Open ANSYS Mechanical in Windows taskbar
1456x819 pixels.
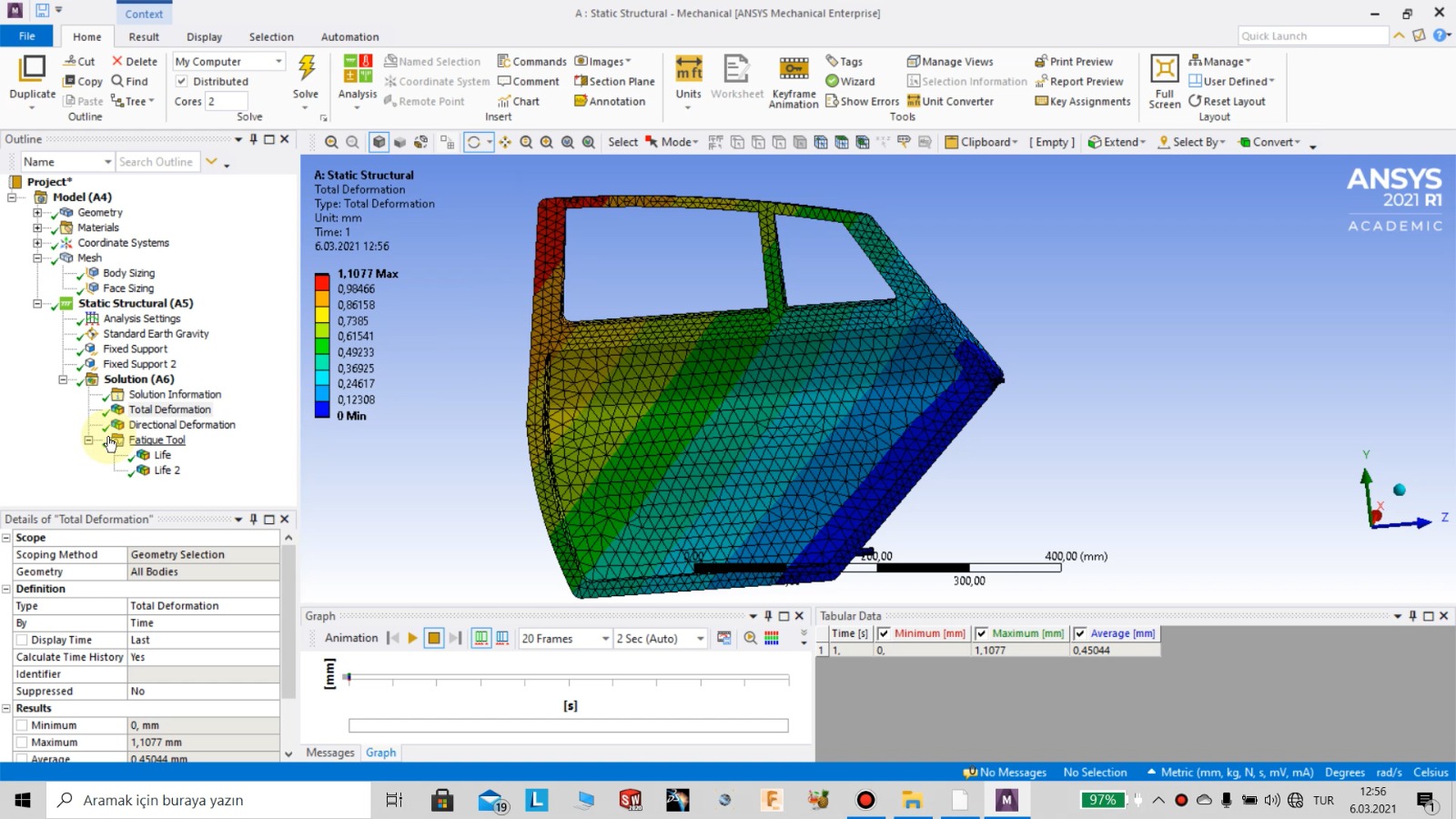coord(1006,800)
